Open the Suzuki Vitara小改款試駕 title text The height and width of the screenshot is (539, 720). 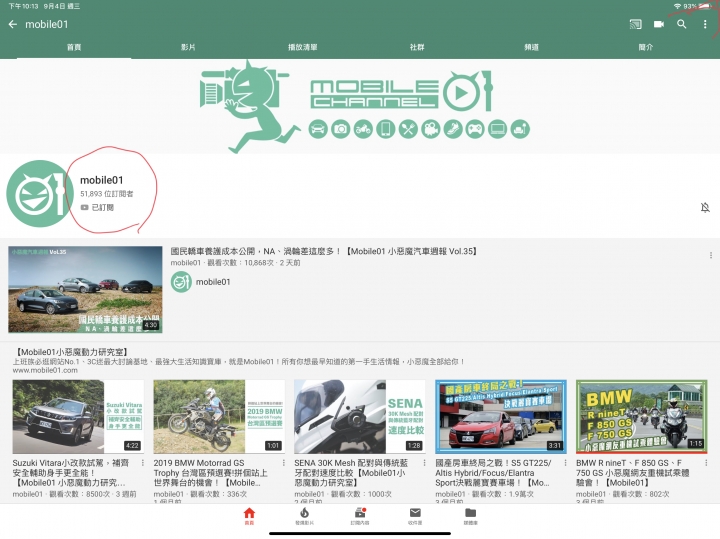pyautogui.click(x=71, y=473)
